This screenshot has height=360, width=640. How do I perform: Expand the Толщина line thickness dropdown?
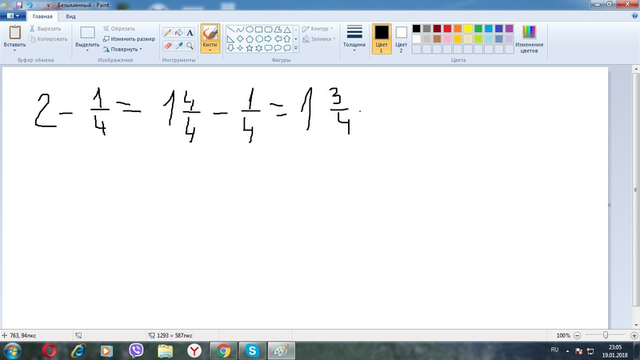pyautogui.click(x=354, y=39)
